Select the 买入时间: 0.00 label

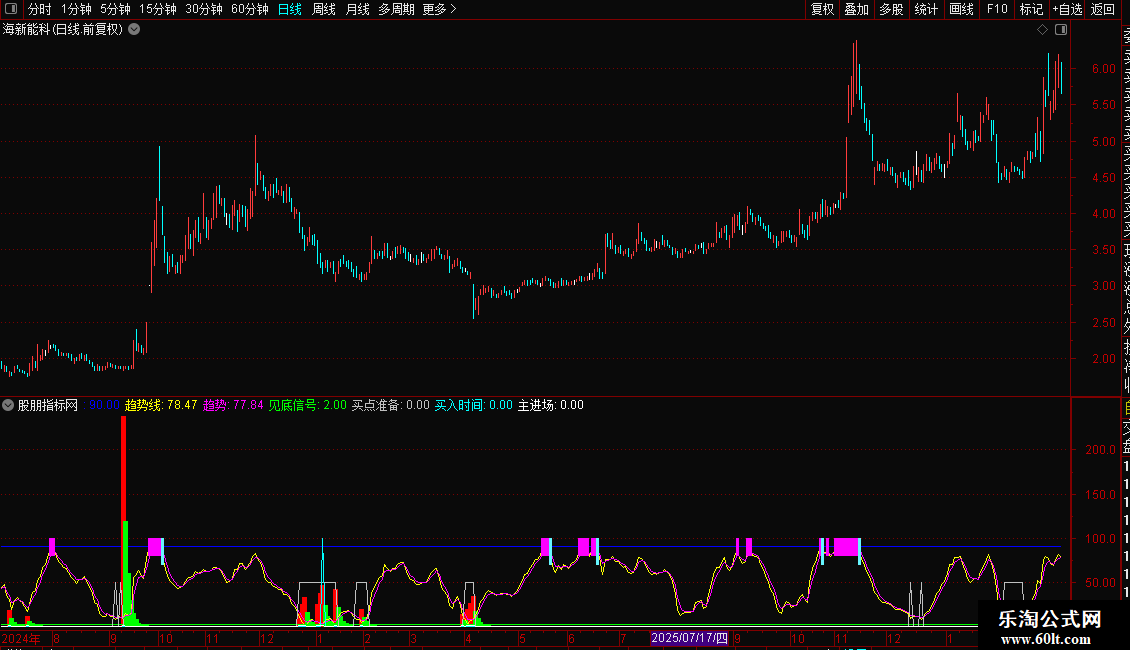(473, 405)
